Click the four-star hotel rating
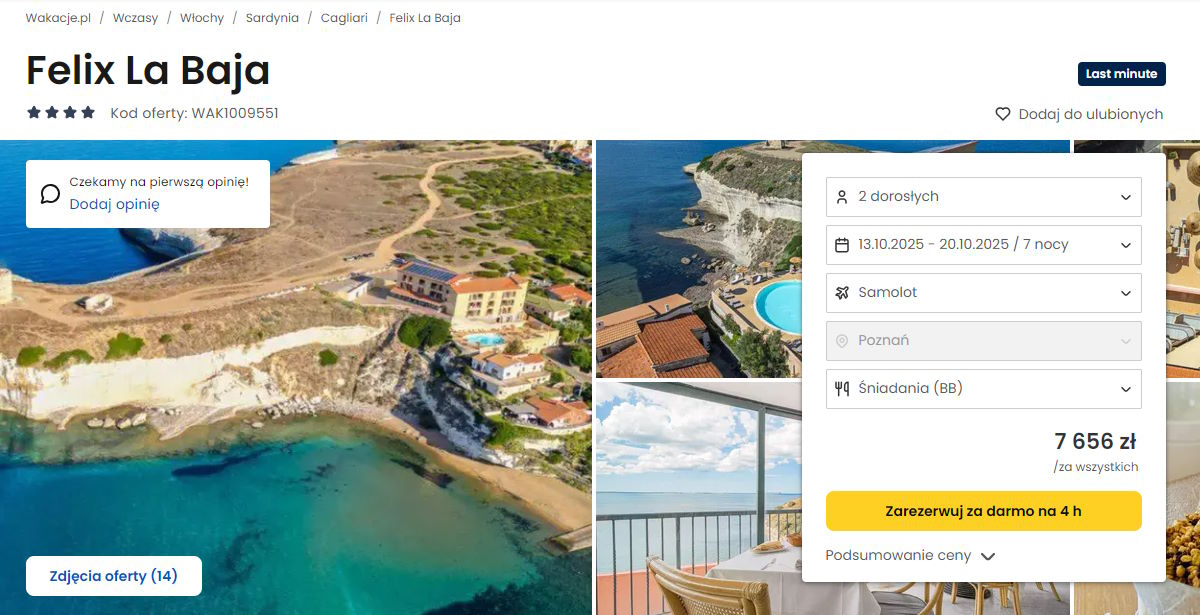Viewport: 1200px width, 615px height. [x=61, y=113]
